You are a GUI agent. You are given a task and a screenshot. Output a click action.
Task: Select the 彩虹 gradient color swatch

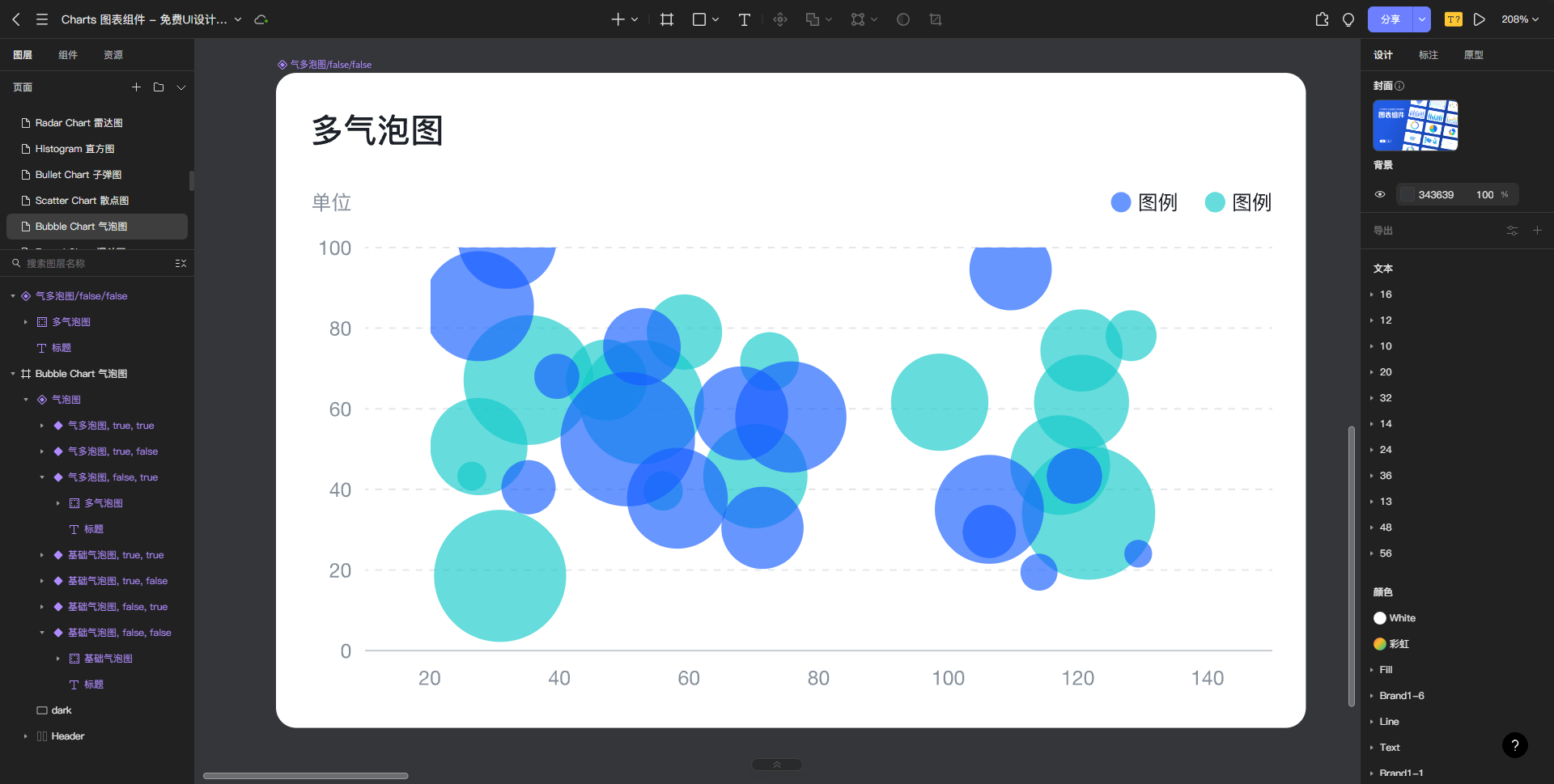click(1380, 644)
